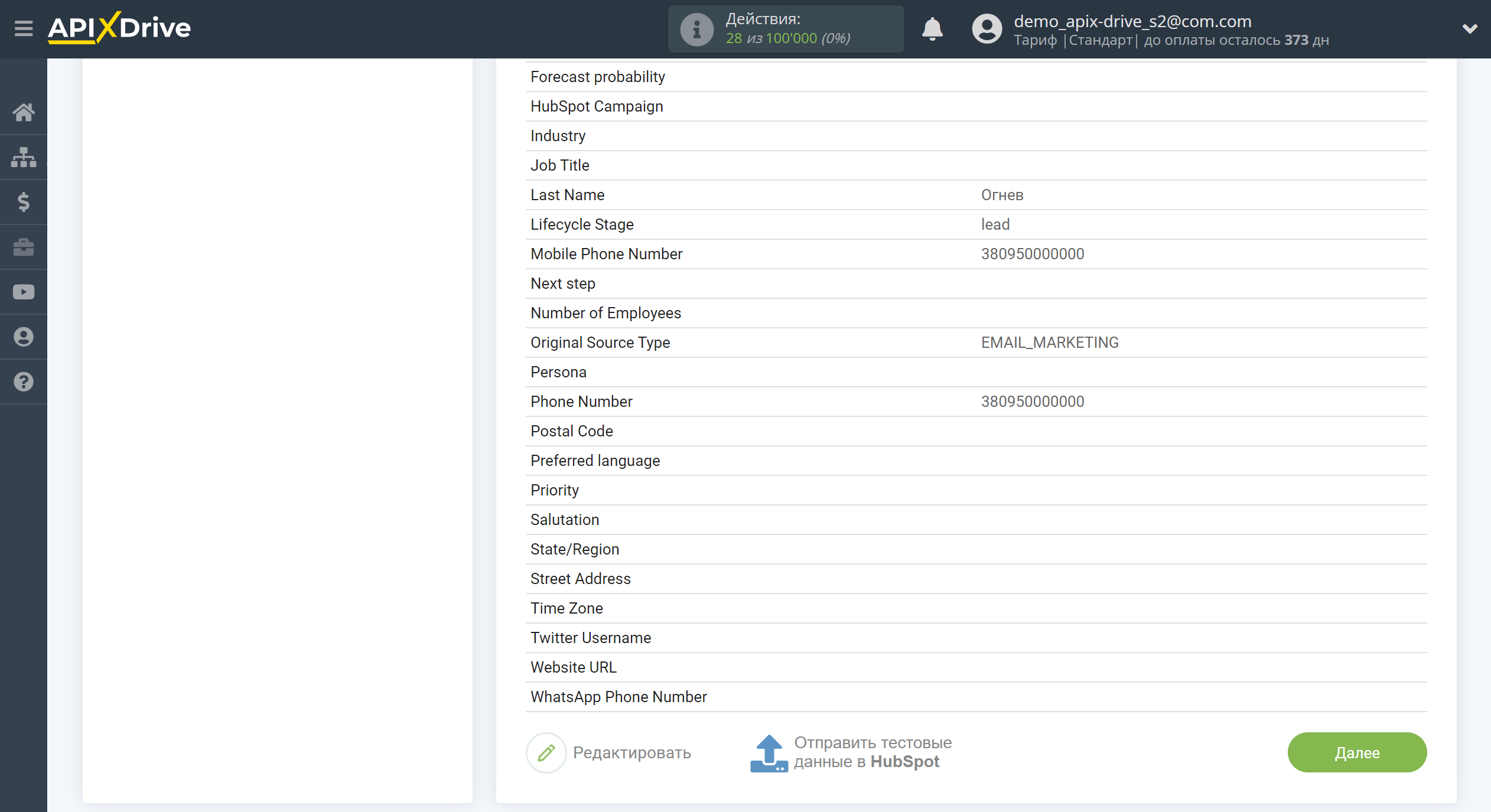Click the HubSpot Campaign row

tap(976, 106)
